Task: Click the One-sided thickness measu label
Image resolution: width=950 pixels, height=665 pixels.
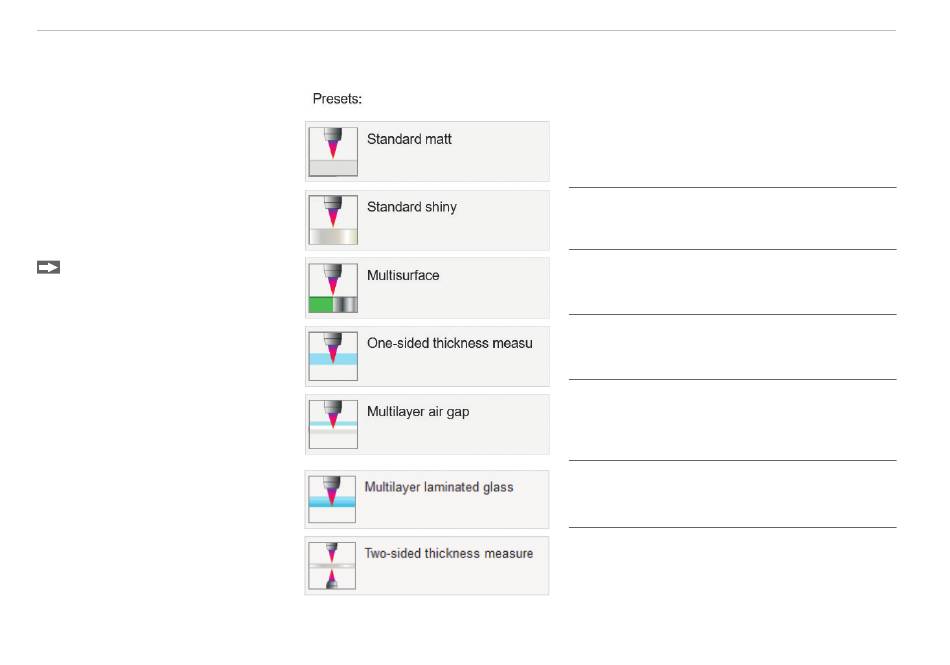Action: pos(450,343)
